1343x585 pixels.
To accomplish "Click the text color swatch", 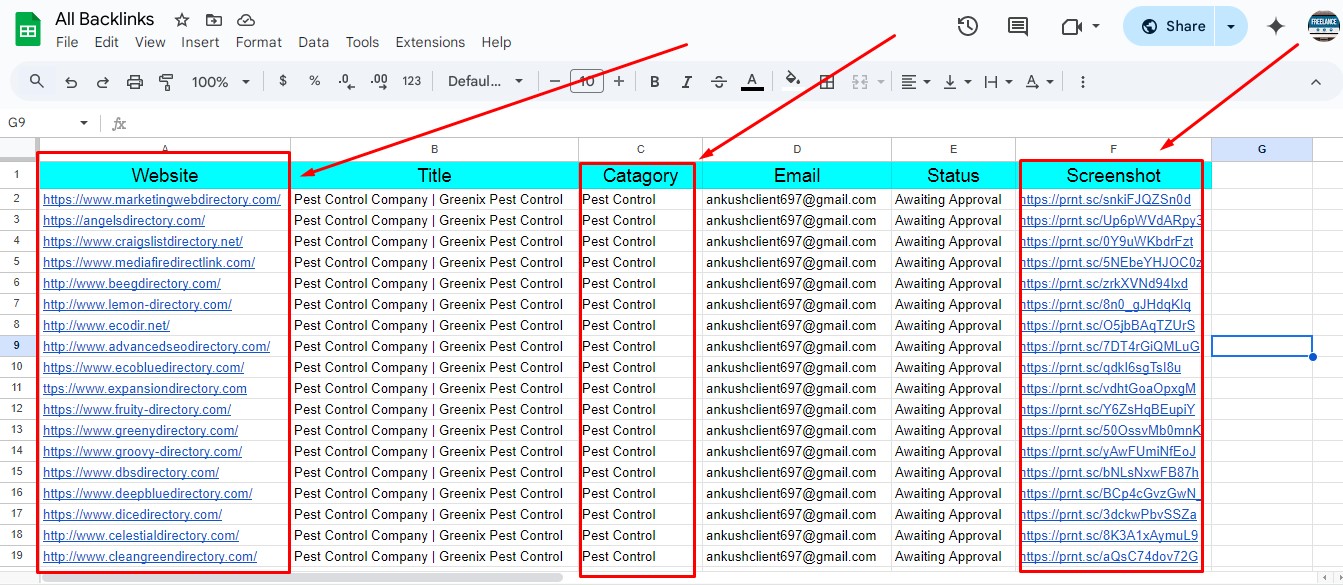I will [752, 81].
